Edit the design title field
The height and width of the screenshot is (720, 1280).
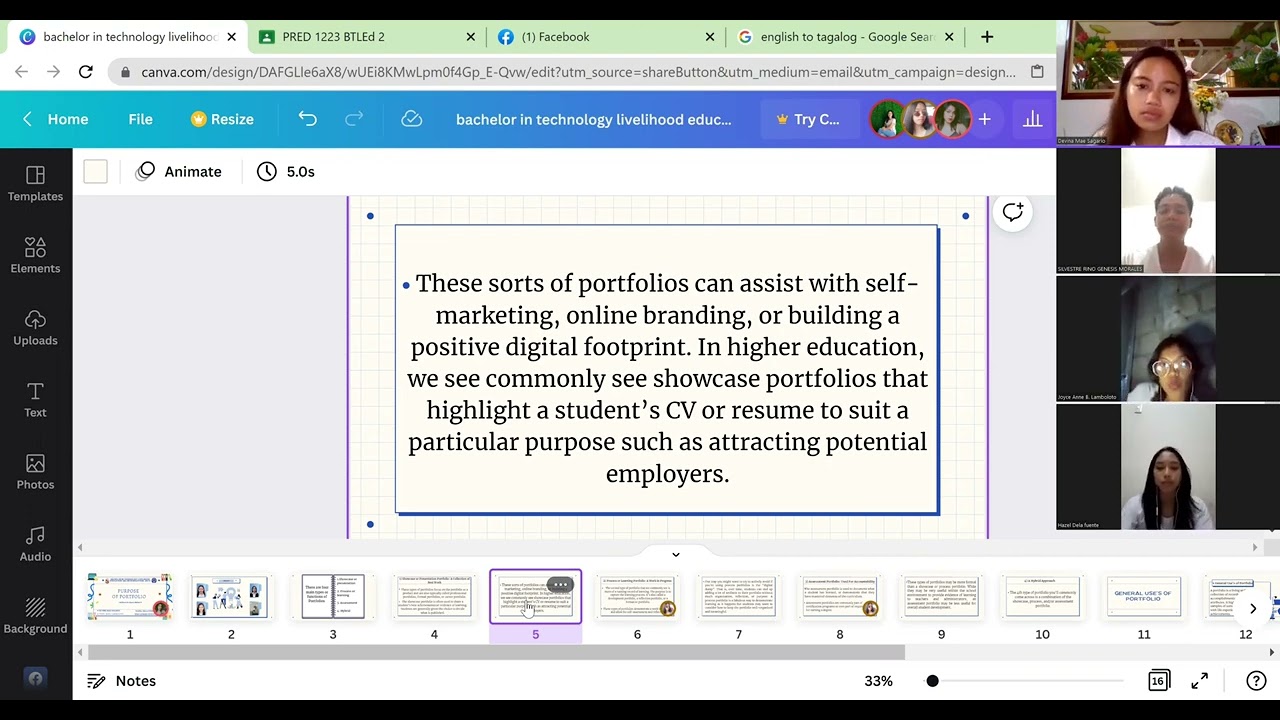[594, 119]
